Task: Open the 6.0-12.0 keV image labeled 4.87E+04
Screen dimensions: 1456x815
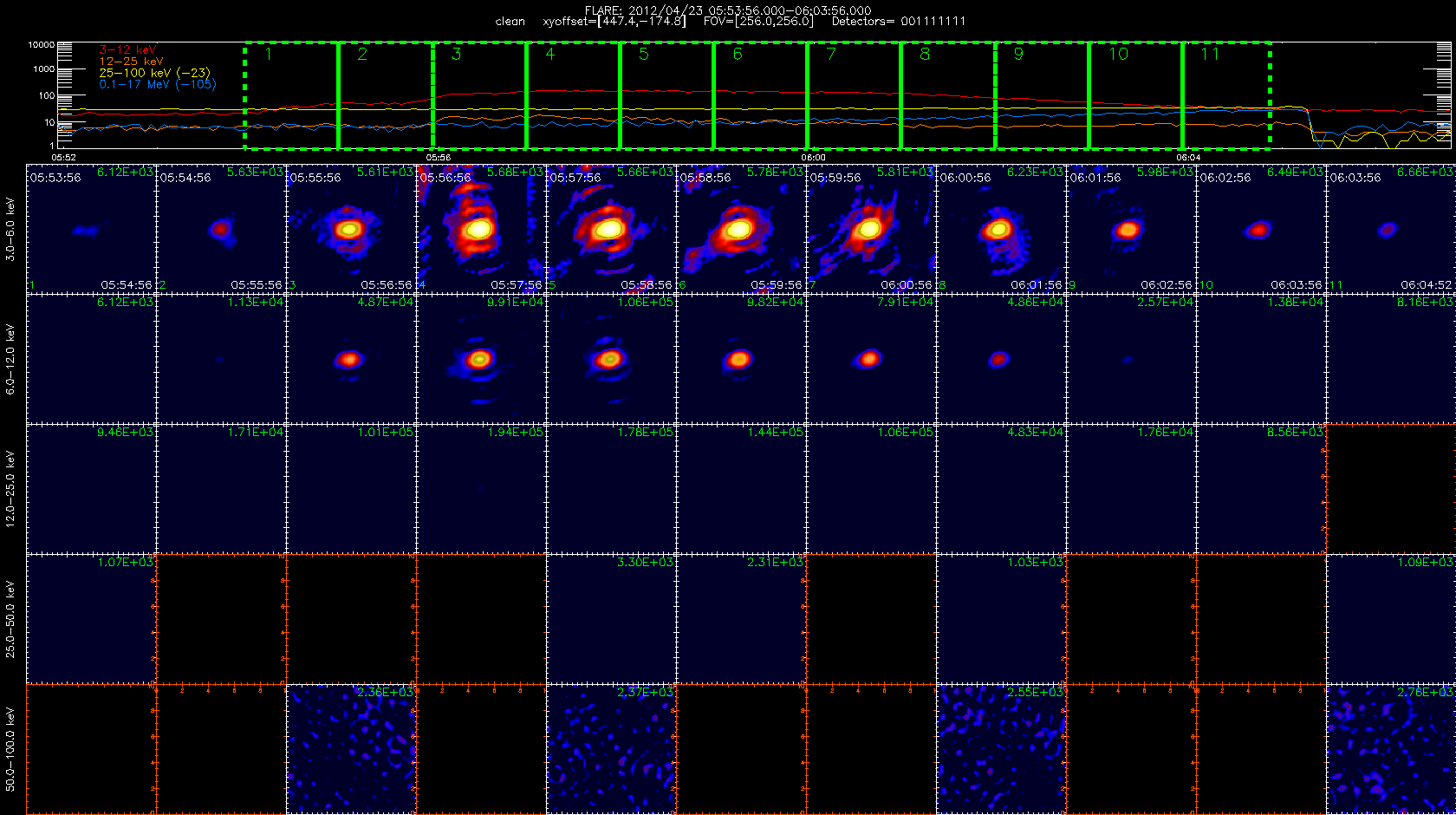Action: [351, 359]
